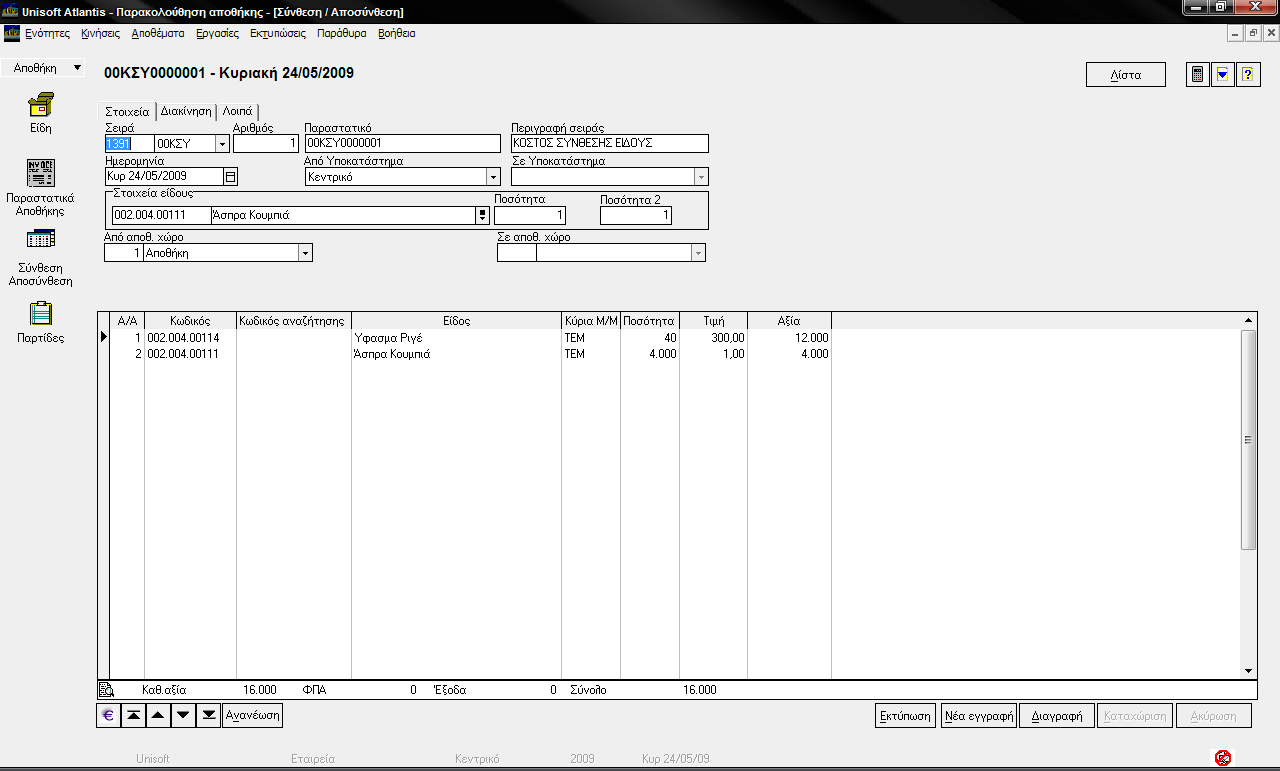1280x771 pixels.
Task: Open the Κινήσεις menu
Action: [x=100, y=33]
